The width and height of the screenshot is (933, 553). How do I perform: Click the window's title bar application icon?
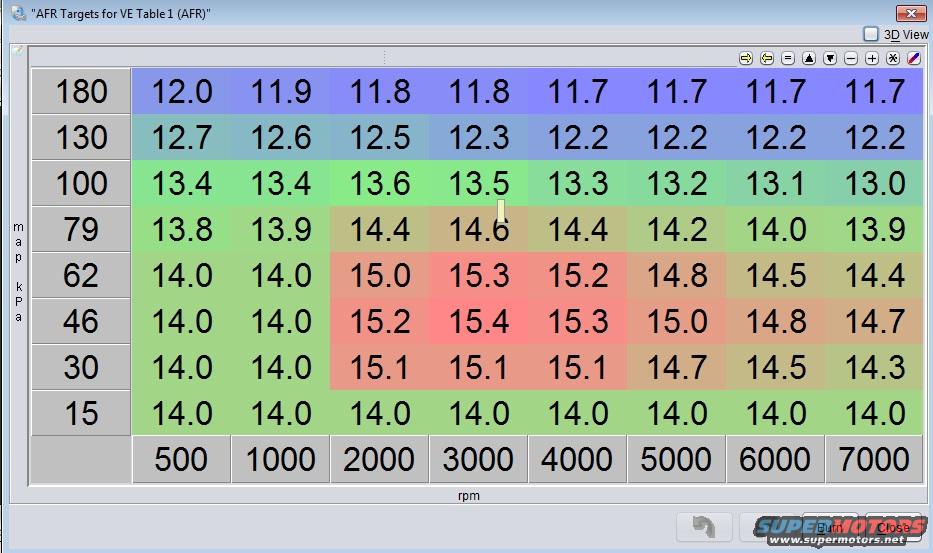18,13
